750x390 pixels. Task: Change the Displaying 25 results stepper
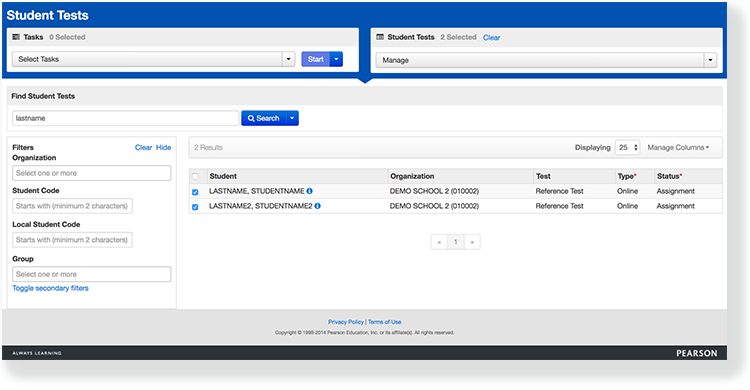(x=628, y=147)
